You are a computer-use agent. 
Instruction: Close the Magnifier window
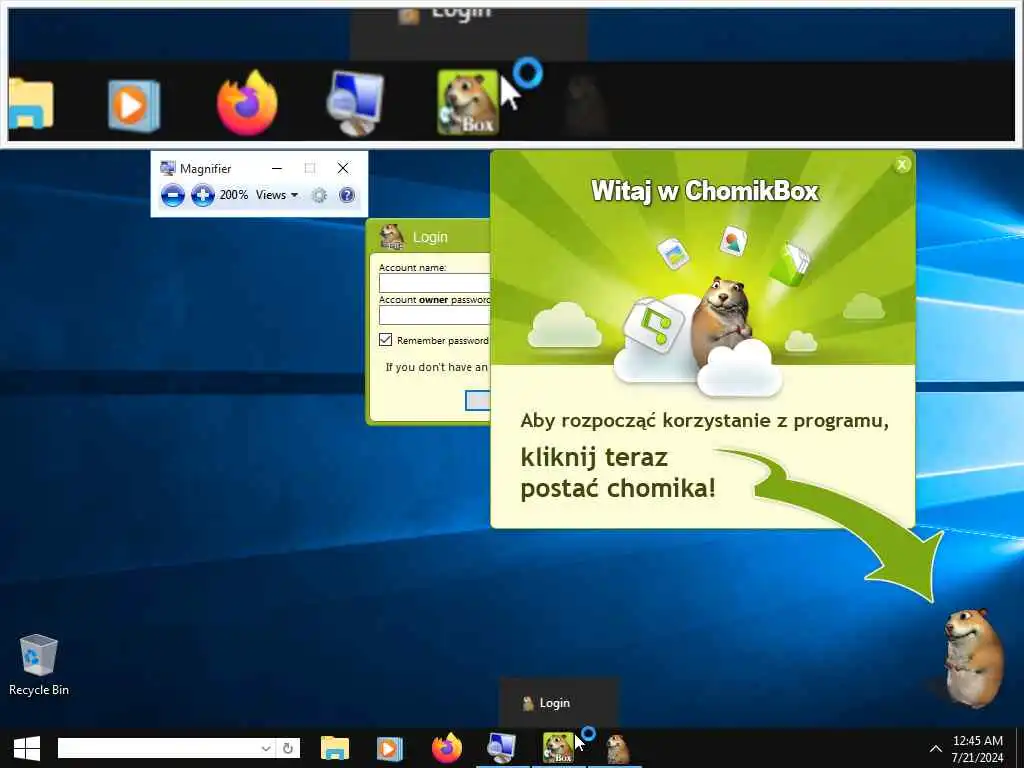343,168
